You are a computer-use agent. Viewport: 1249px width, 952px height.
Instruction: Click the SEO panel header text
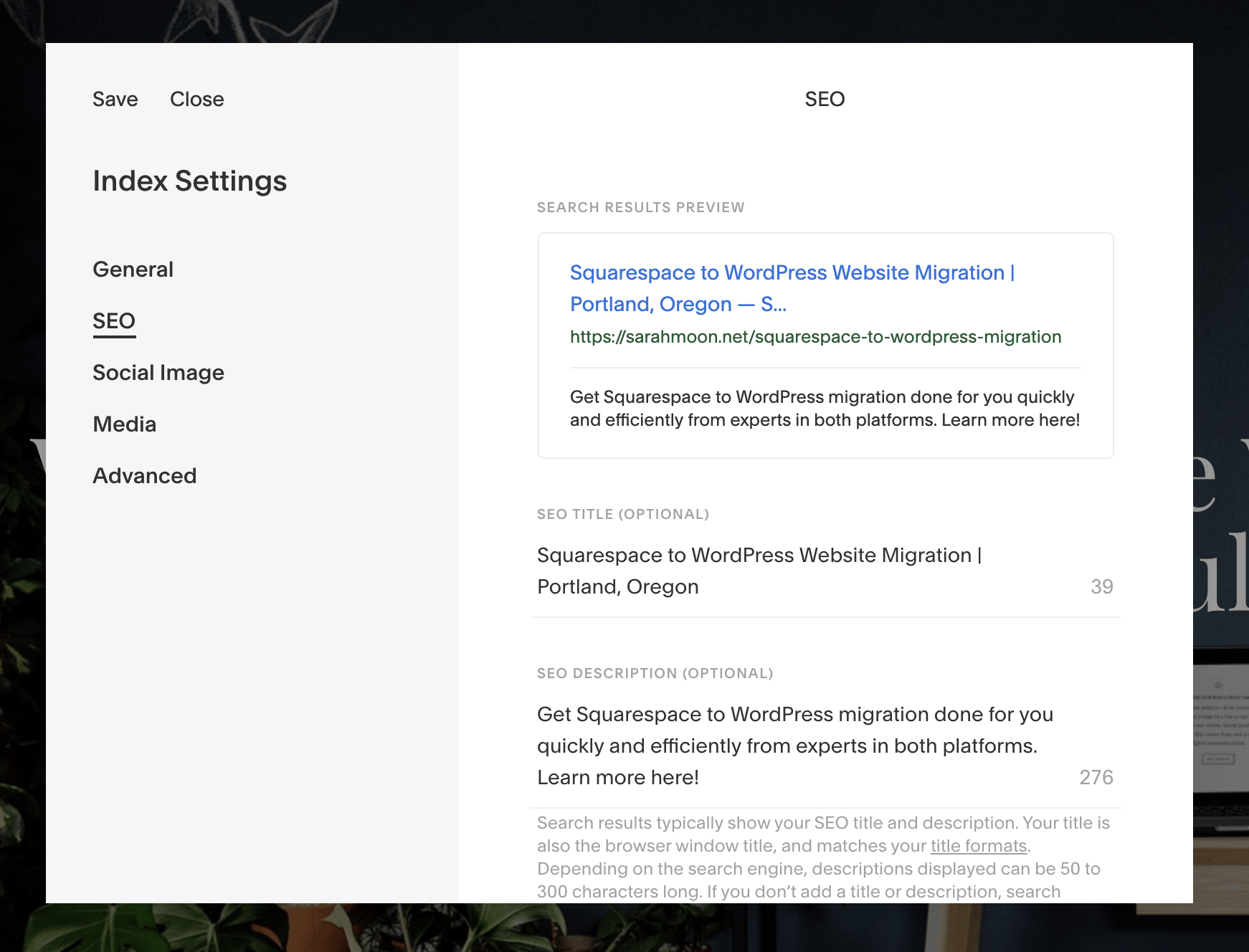coord(825,99)
